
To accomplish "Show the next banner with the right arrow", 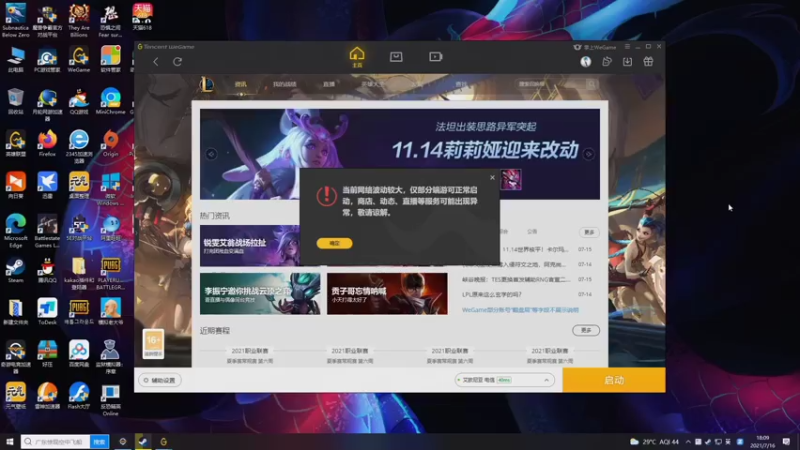I will pyautogui.click(x=589, y=154).
